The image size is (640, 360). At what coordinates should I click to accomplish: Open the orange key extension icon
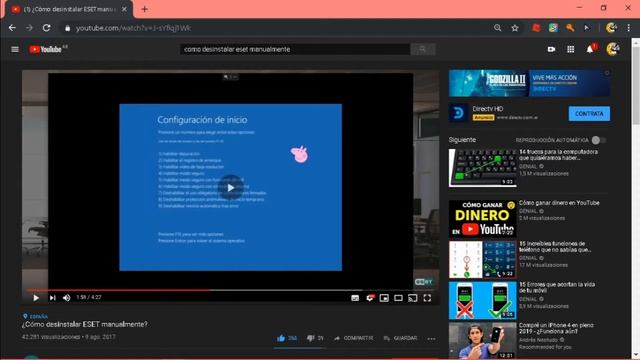[570, 28]
